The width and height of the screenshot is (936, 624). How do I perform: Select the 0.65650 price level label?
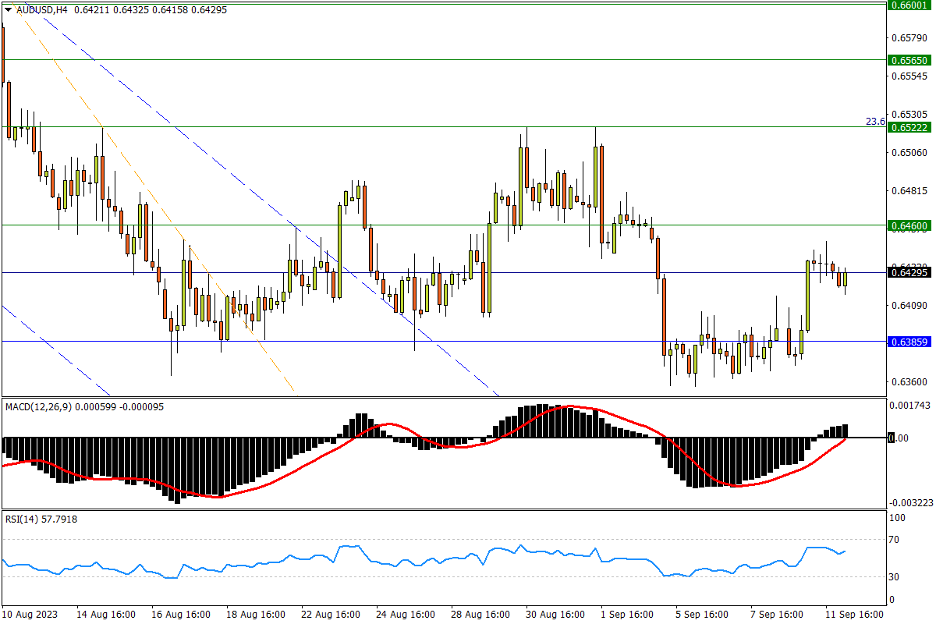pyautogui.click(x=909, y=60)
